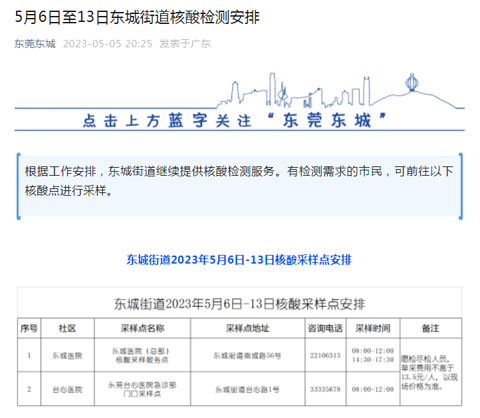Click the 咨询电话 column header
The image size is (480, 418).
[325, 328]
